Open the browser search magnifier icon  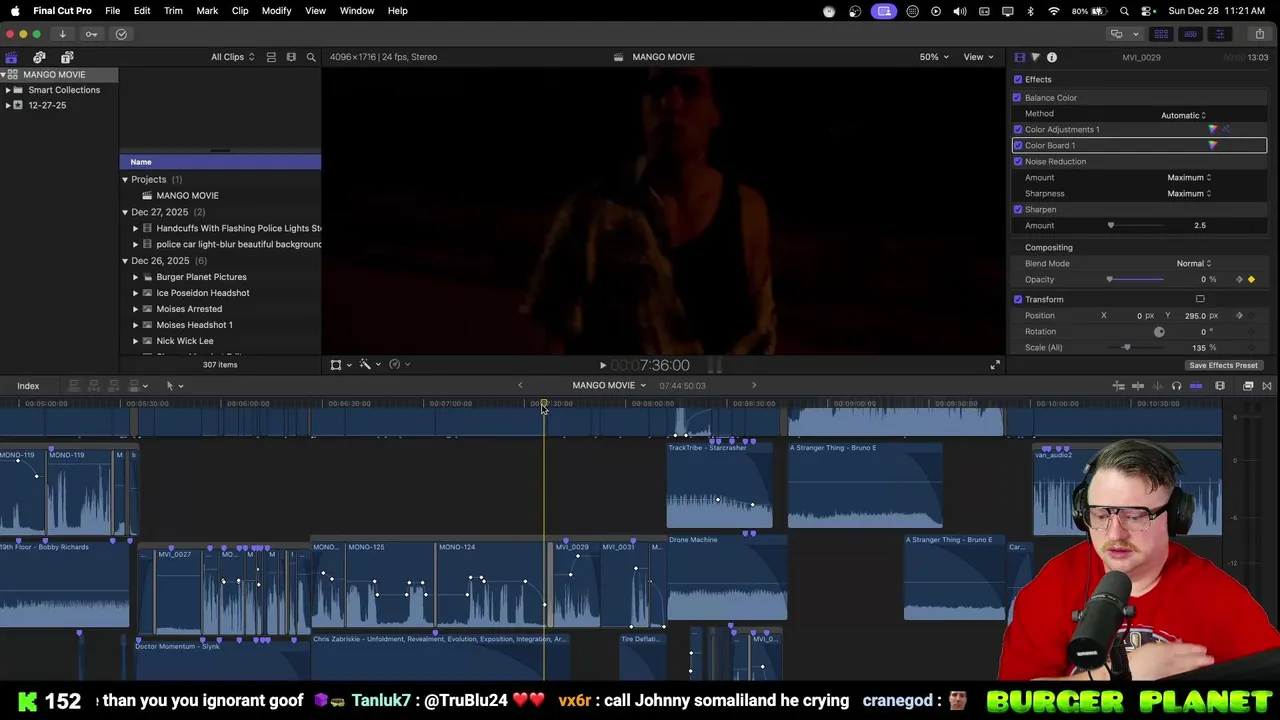pyautogui.click(x=311, y=57)
